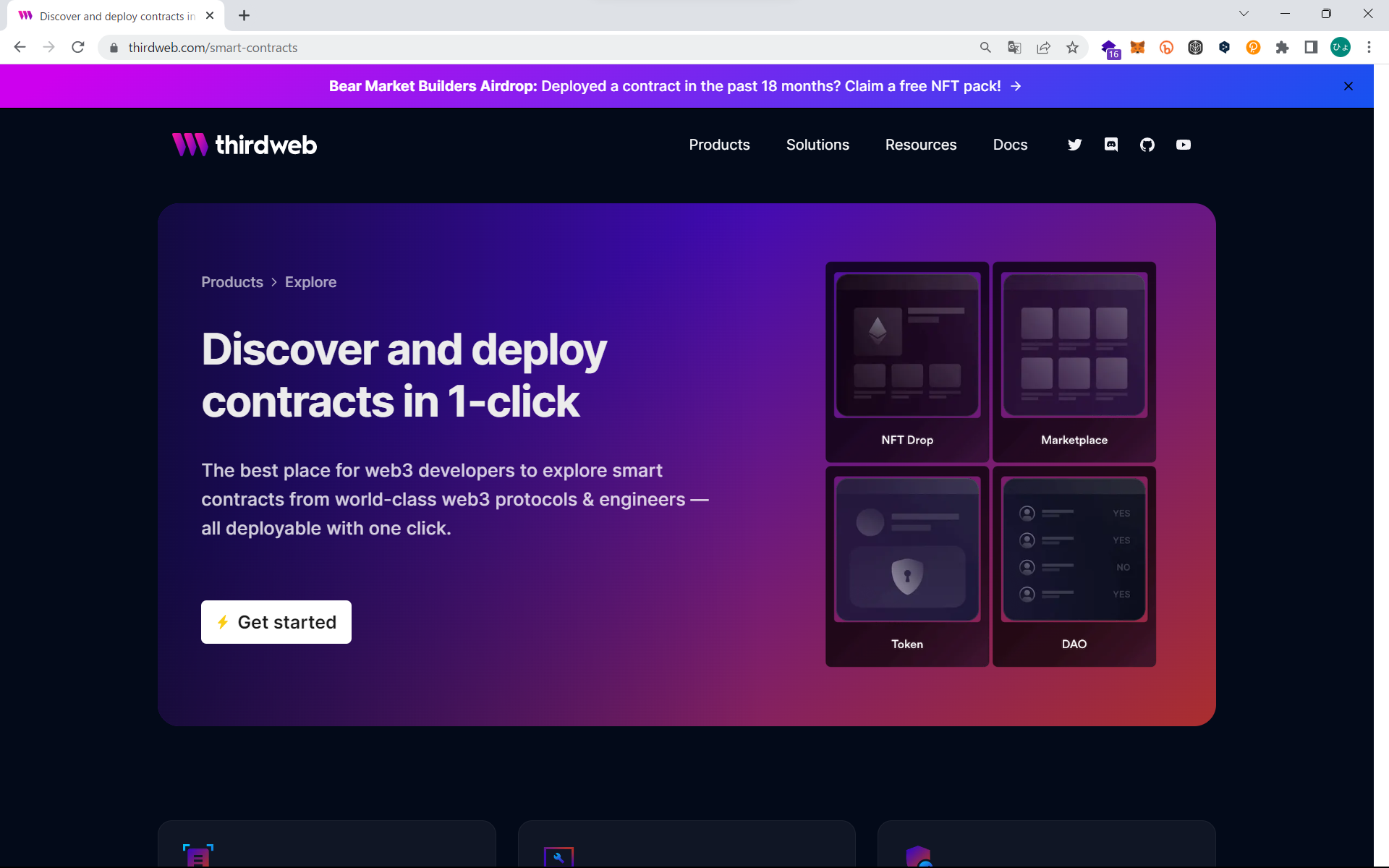Expand the Solutions navigation menu
This screenshot has height=868, width=1389.
click(x=817, y=145)
